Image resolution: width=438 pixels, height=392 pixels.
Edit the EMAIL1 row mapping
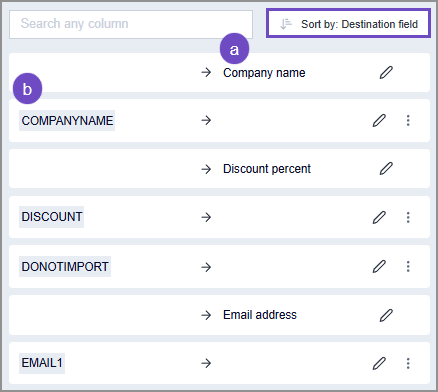click(379, 363)
